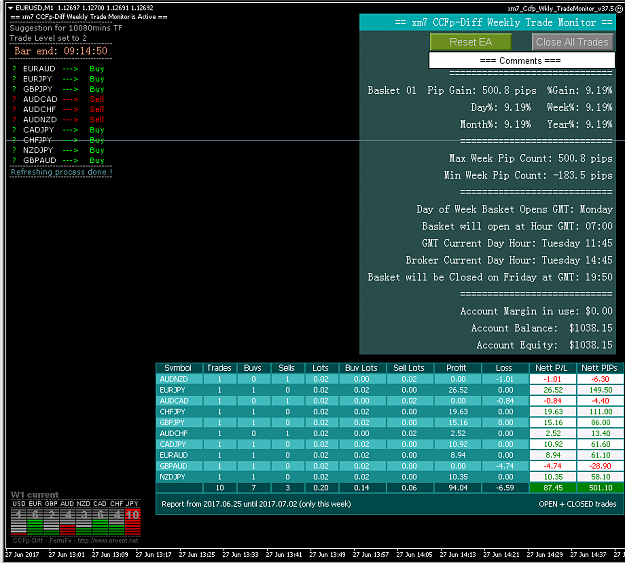Viewport: 625px width, 563px height.
Task: Click the NZDJPY symbol in trades table
Action: (x=173, y=477)
